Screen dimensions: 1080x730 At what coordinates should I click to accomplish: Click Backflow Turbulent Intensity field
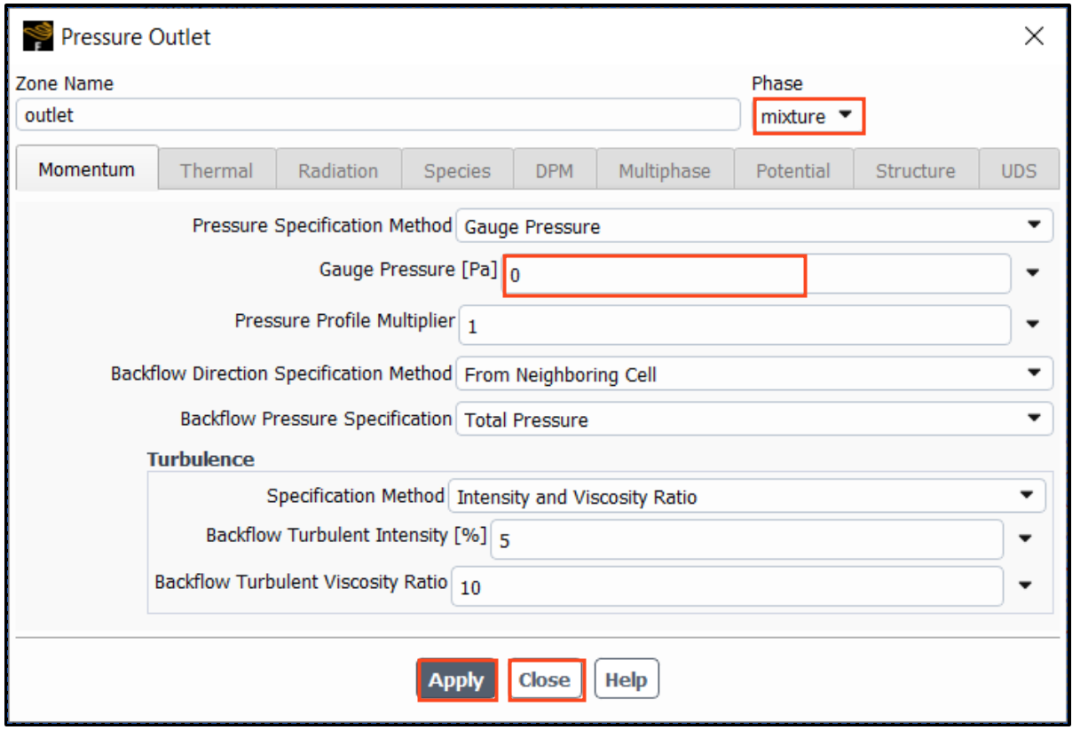point(746,540)
